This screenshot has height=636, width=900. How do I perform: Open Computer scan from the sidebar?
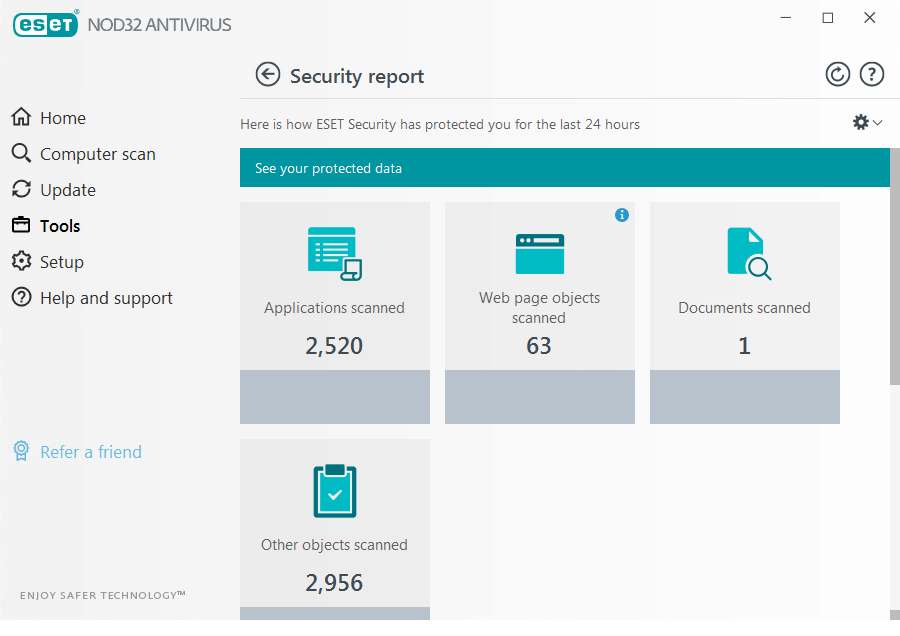click(x=21, y=153)
